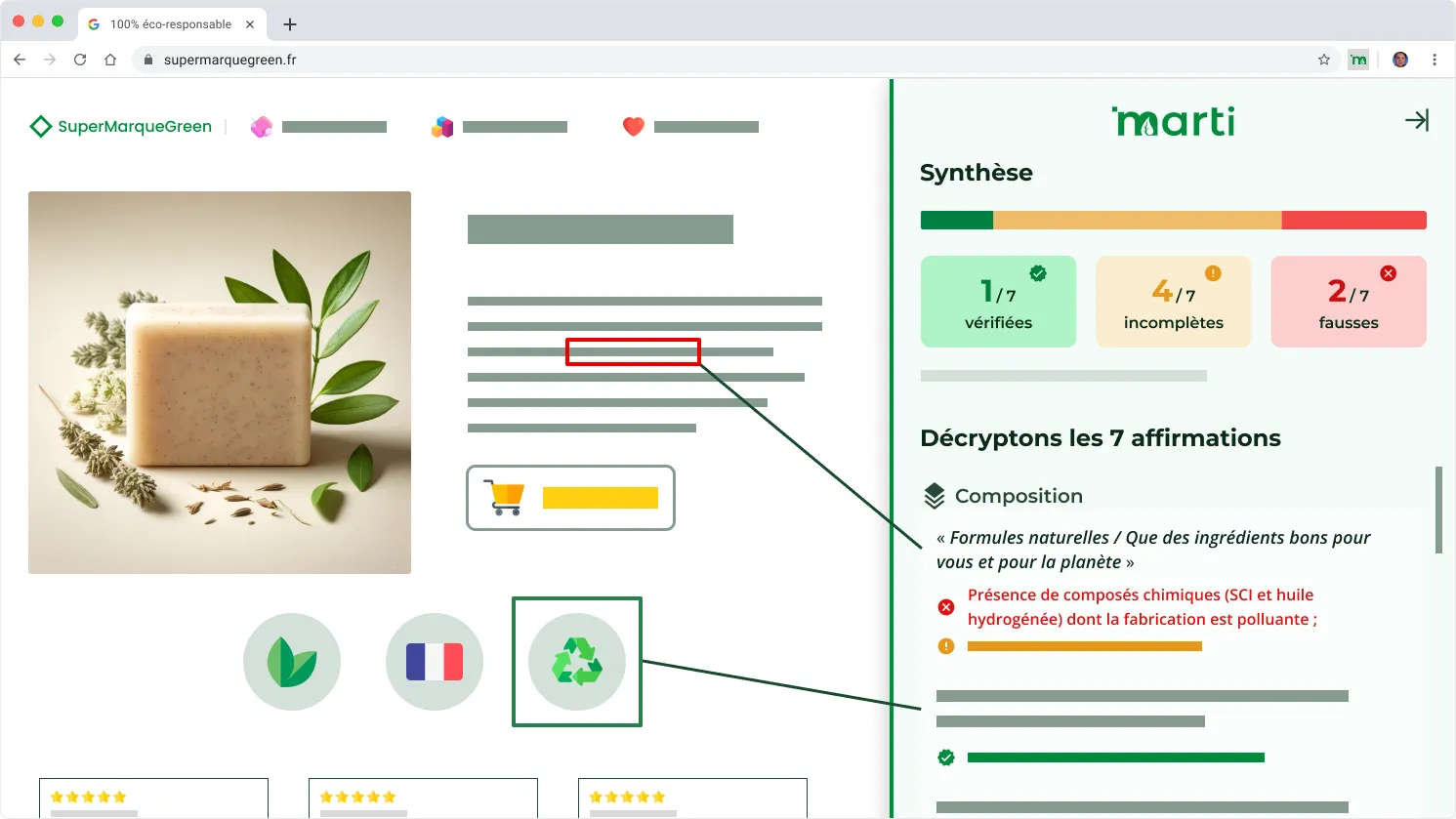
Task: Open Chrome's three-dot menu
Action: pyautogui.click(x=1435, y=60)
